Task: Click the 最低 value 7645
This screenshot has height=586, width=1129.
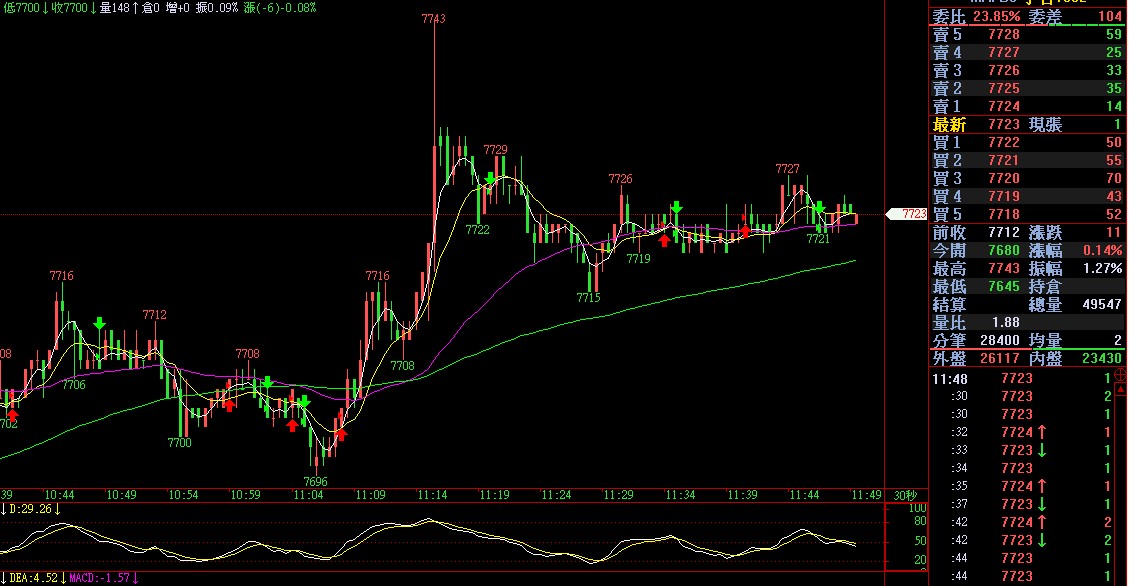Action: [x=1004, y=287]
